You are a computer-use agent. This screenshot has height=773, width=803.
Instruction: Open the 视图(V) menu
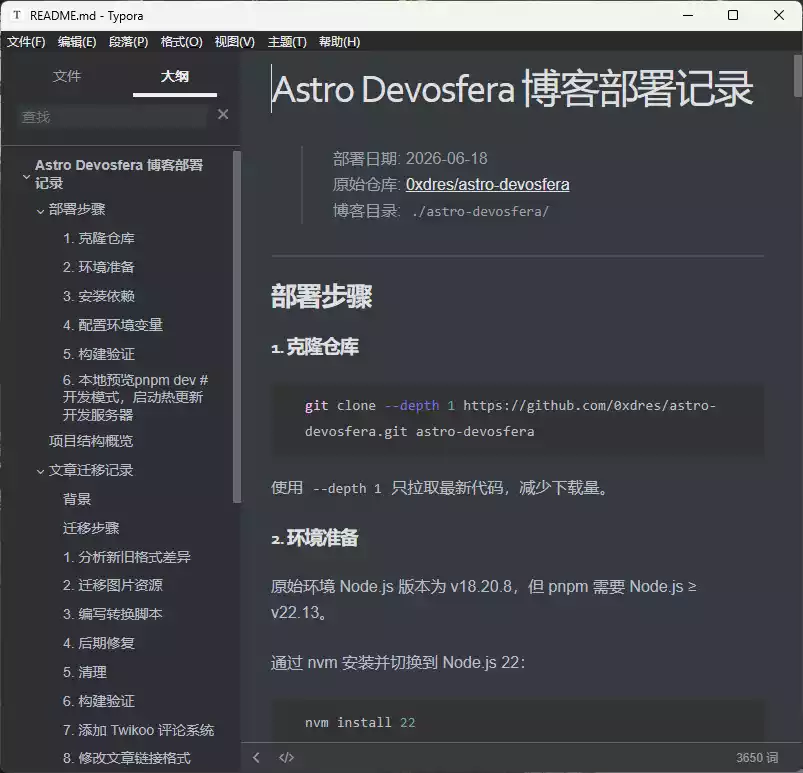pyautogui.click(x=235, y=41)
